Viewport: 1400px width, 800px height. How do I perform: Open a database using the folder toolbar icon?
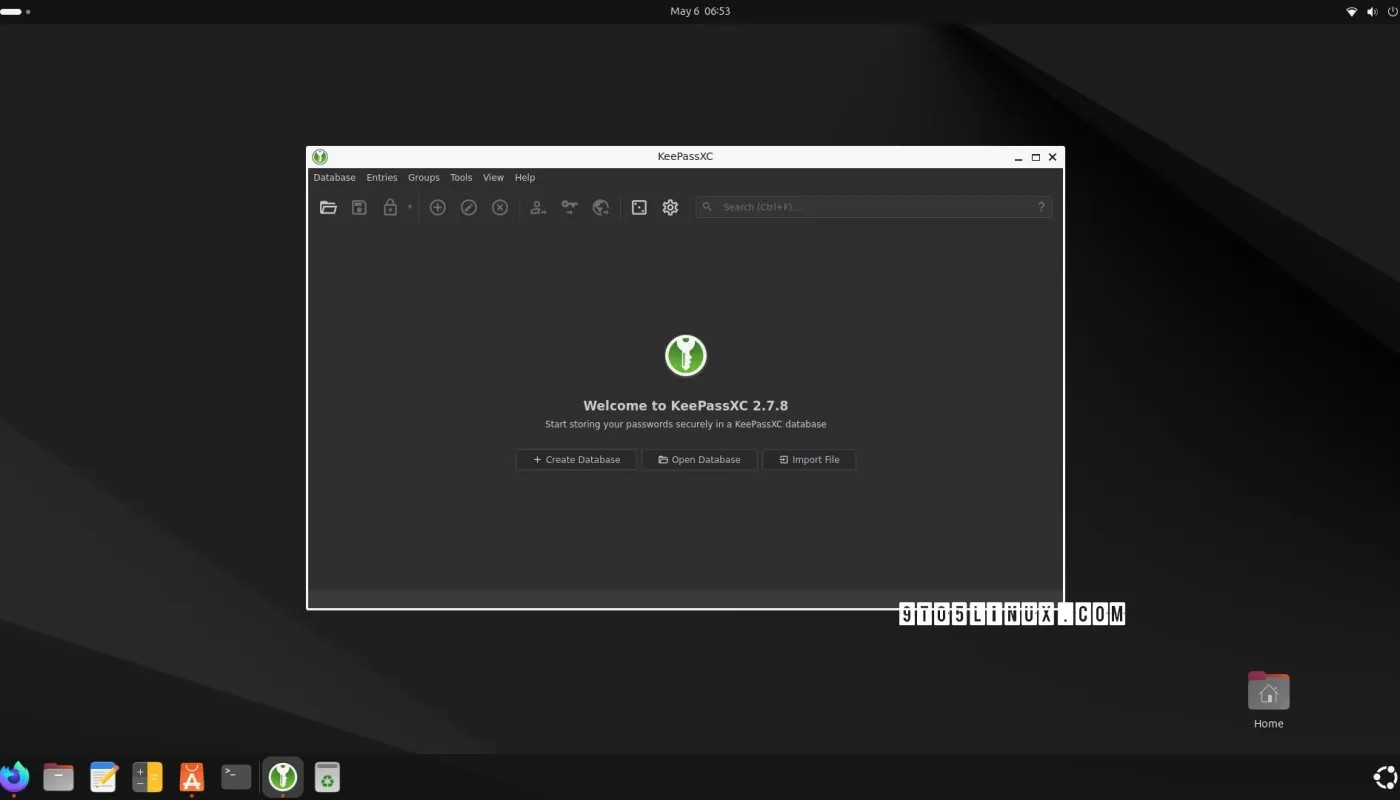pyautogui.click(x=328, y=207)
